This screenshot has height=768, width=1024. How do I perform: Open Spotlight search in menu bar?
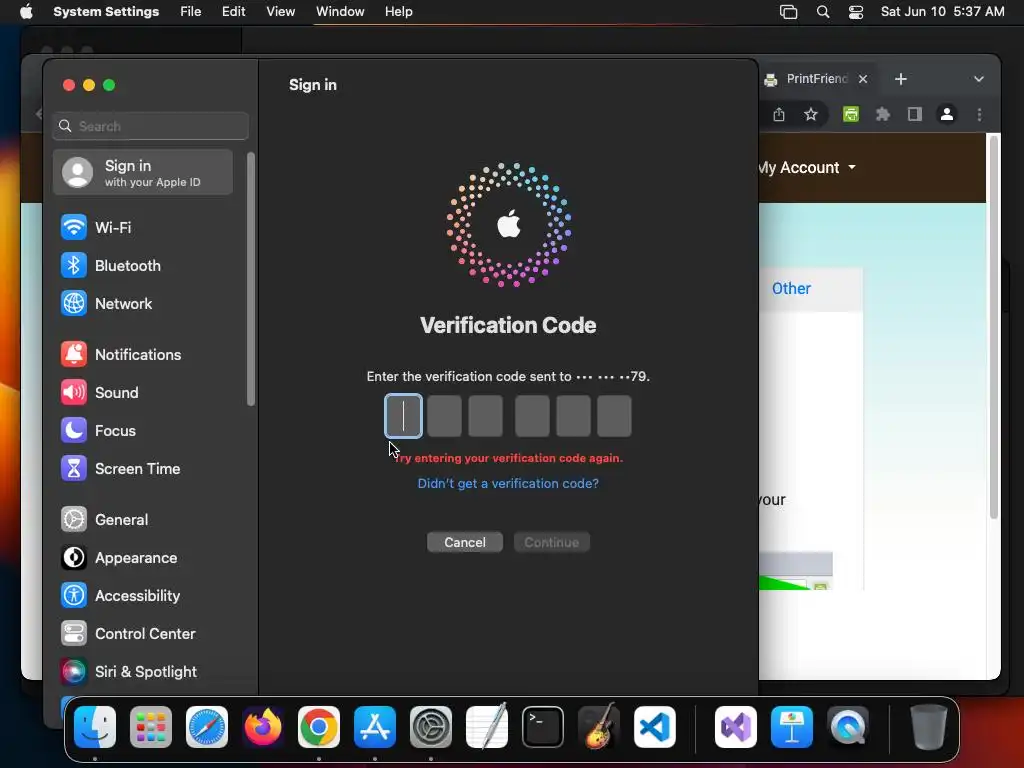[x=823, y=12]
